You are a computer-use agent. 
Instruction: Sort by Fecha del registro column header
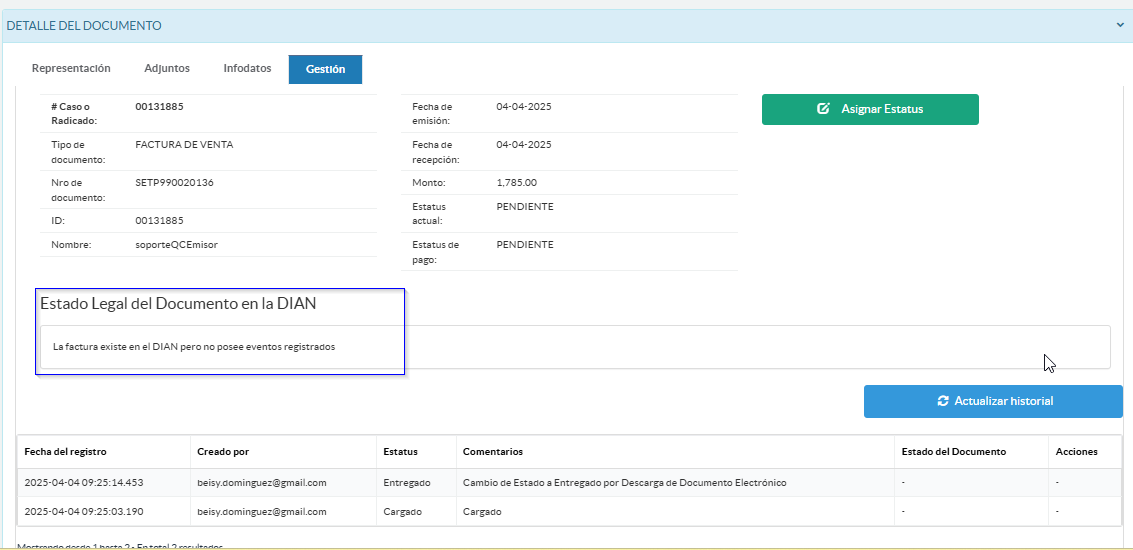65,452
